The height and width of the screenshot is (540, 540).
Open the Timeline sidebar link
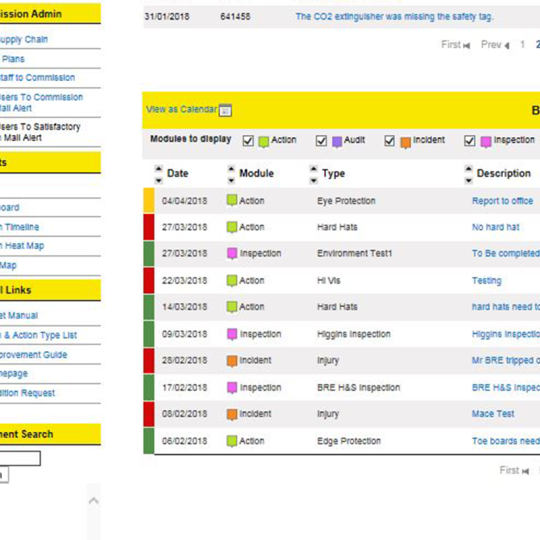20,227
